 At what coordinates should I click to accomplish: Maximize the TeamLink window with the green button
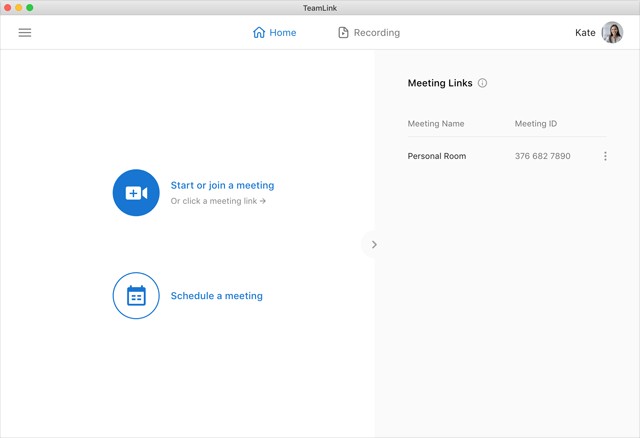click(x=30, y=7)
